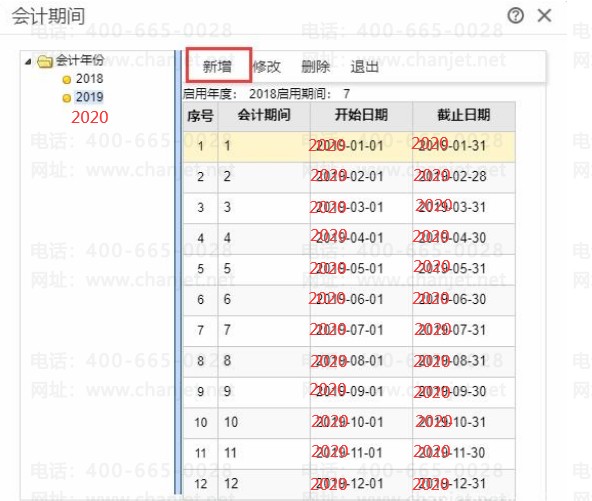
Task: Select start date cell ending -05-01
Action: coord(361,269)
